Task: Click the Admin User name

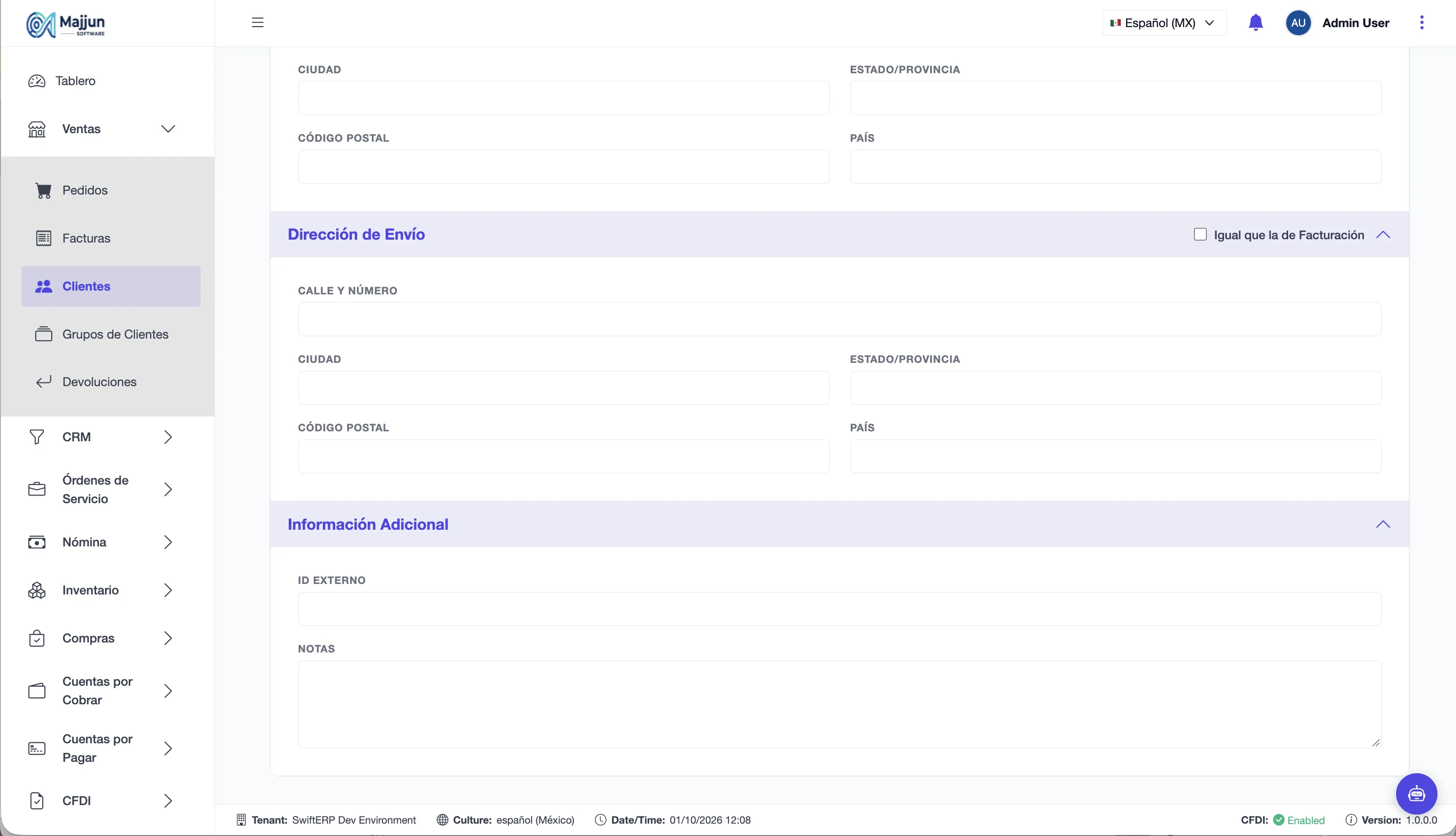Action: tap(1356, 23)
